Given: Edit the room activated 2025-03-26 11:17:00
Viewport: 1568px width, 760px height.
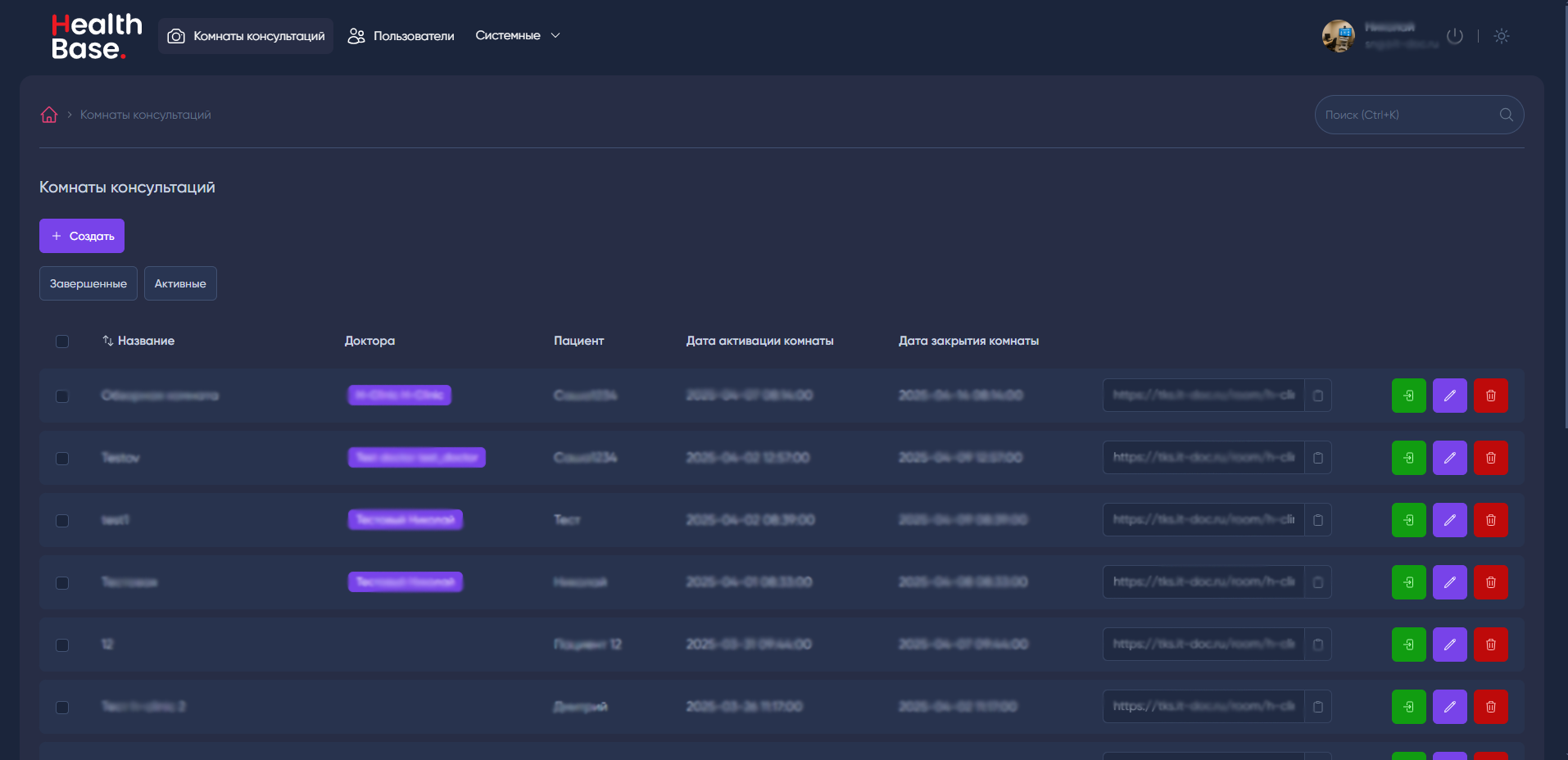Looking at the screenshot, I should tap(1450, 707).
